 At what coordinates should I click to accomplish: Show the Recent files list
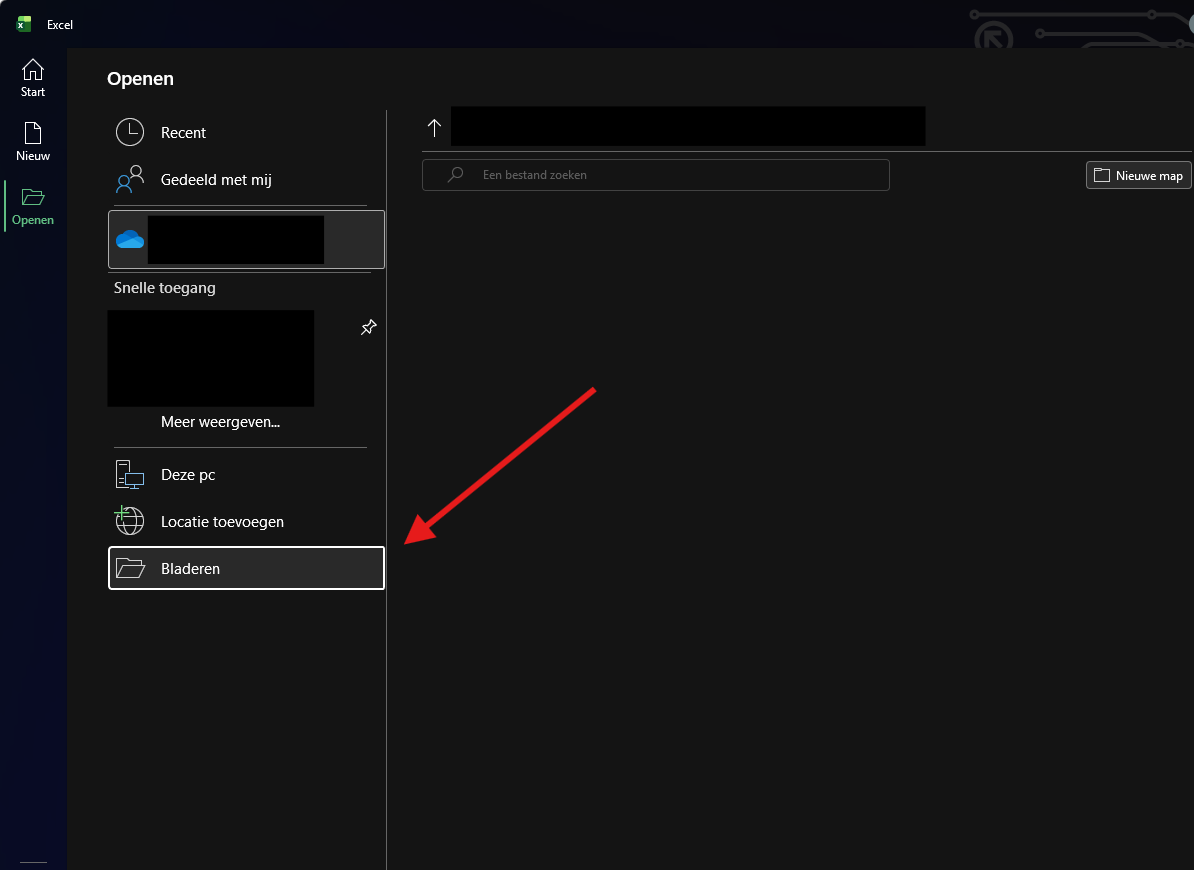246,132
